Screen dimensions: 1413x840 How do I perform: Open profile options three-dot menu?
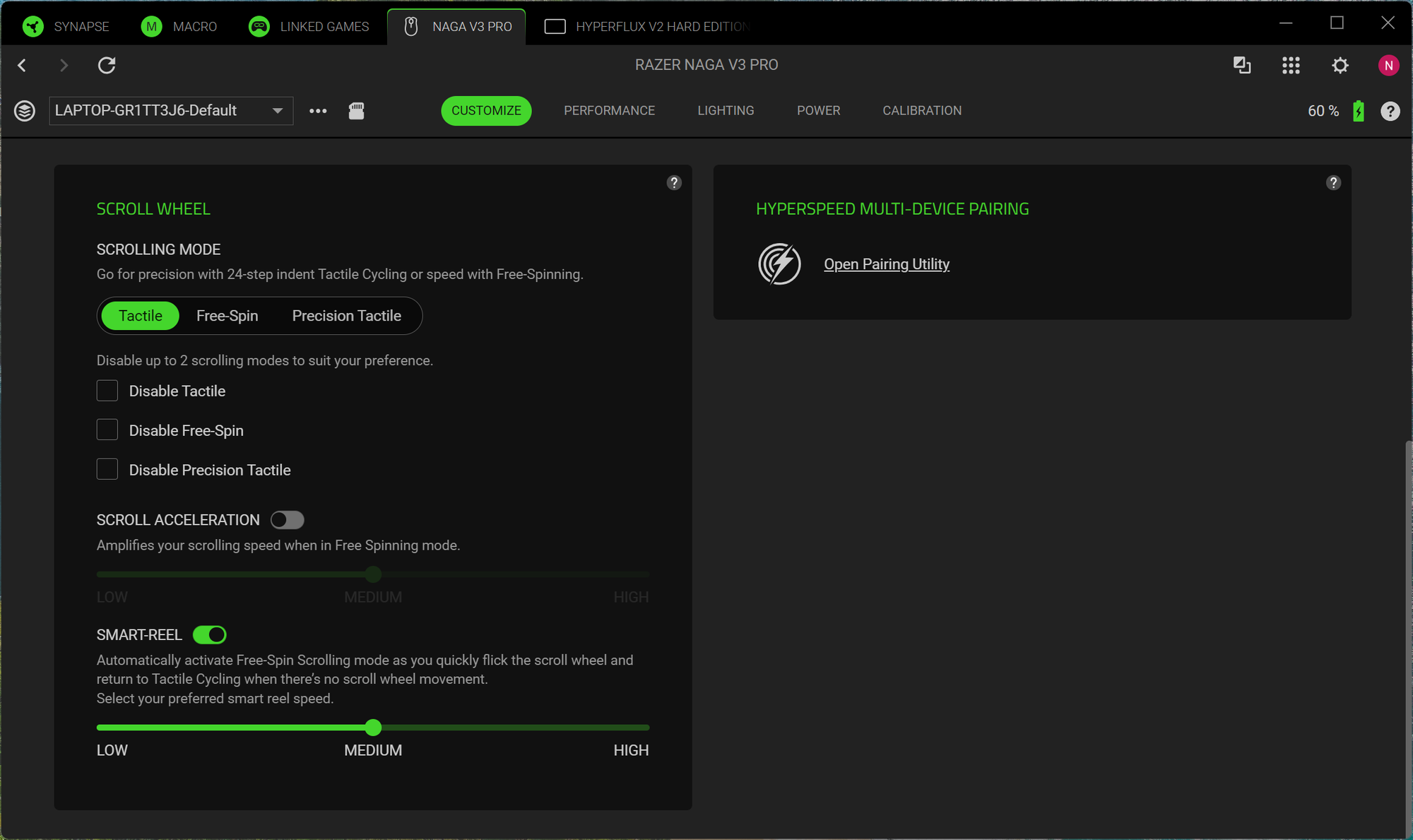318,111
